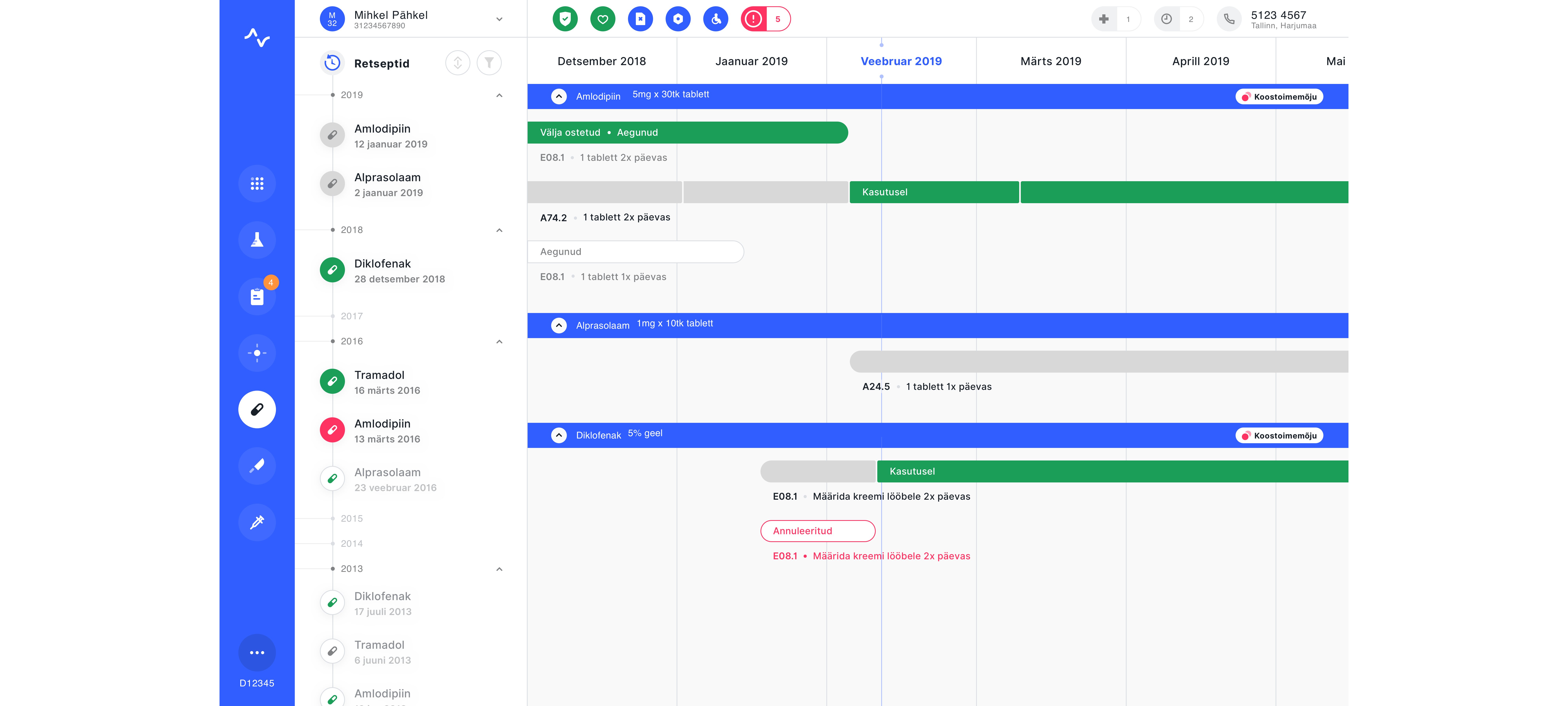This screenshot has width=1568, height=706.
Task: Open the grid dots menu icon
Action: pyautogui.click(x=257, y=183)
